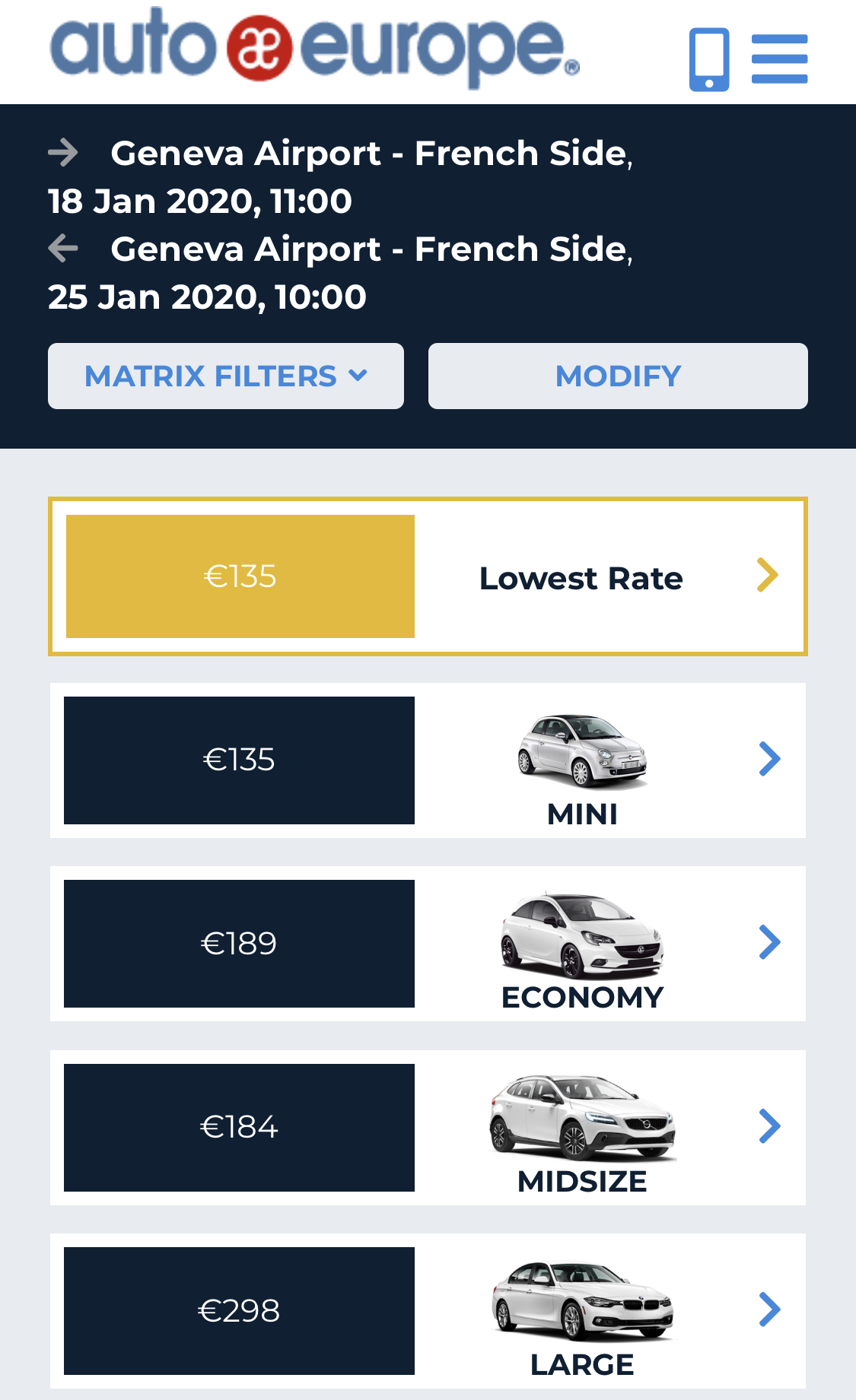Open Lowest Rate with yellow chevron
The height and width of the screenshot is (1400, 856).
point(768,575)
